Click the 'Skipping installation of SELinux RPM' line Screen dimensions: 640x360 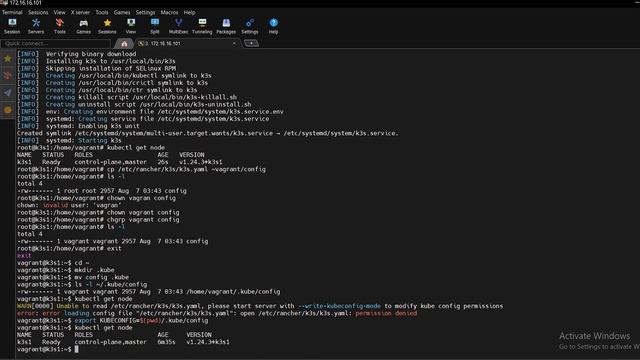coord(96,69)
